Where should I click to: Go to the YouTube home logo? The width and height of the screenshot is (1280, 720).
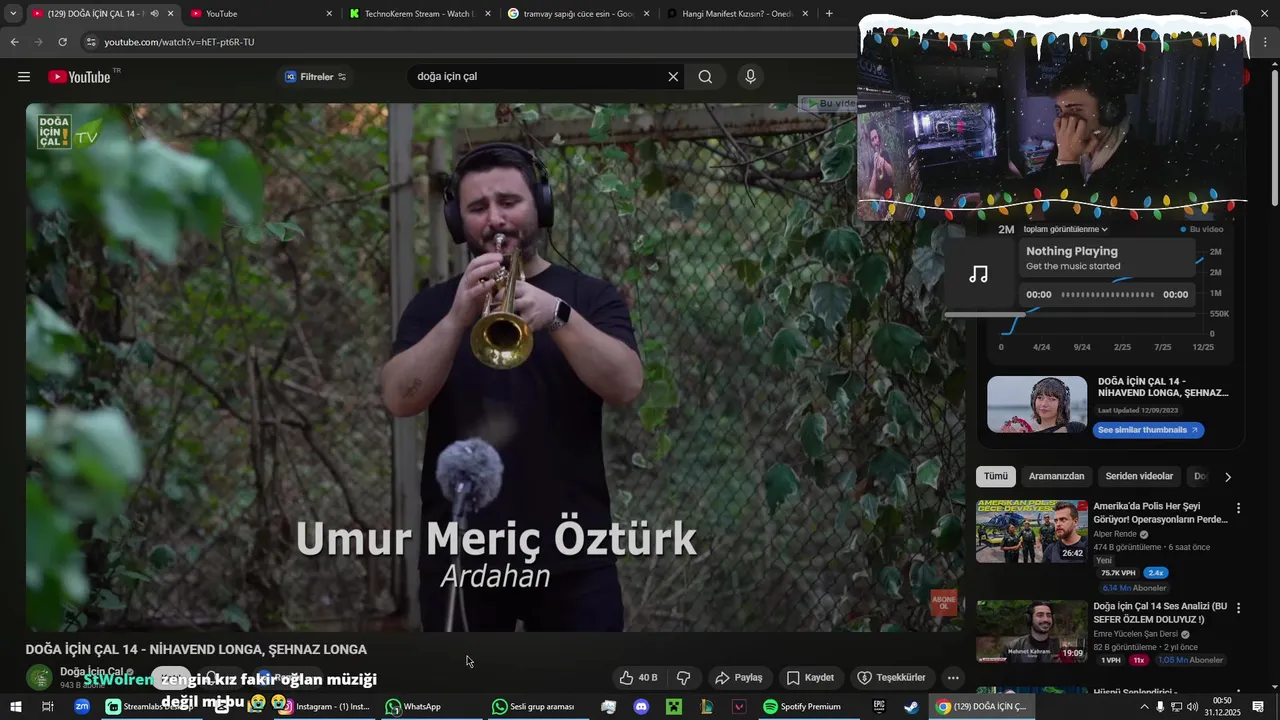coord(79,77)
